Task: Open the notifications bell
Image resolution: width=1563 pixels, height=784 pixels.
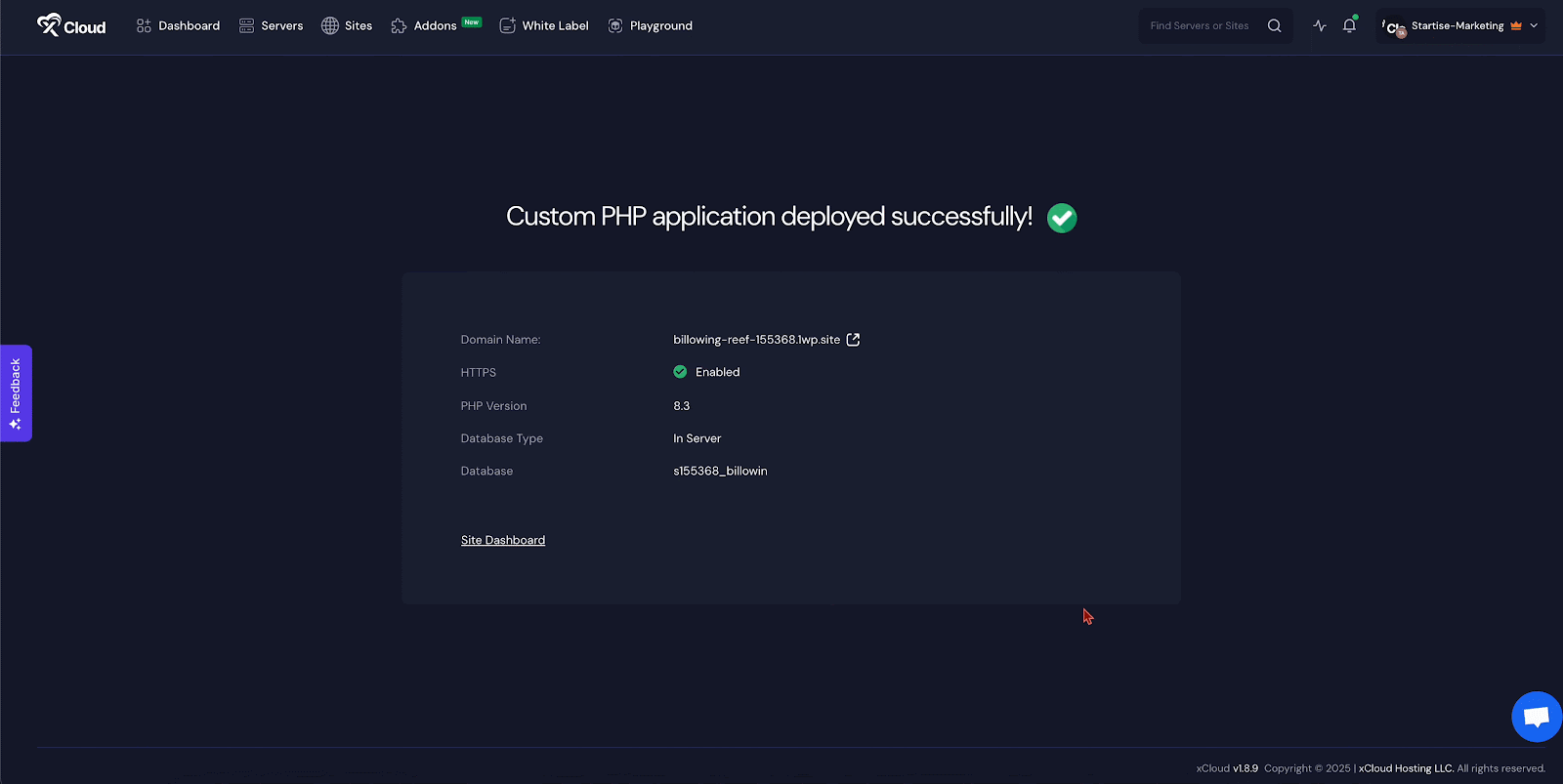Action: (1349, 25)
